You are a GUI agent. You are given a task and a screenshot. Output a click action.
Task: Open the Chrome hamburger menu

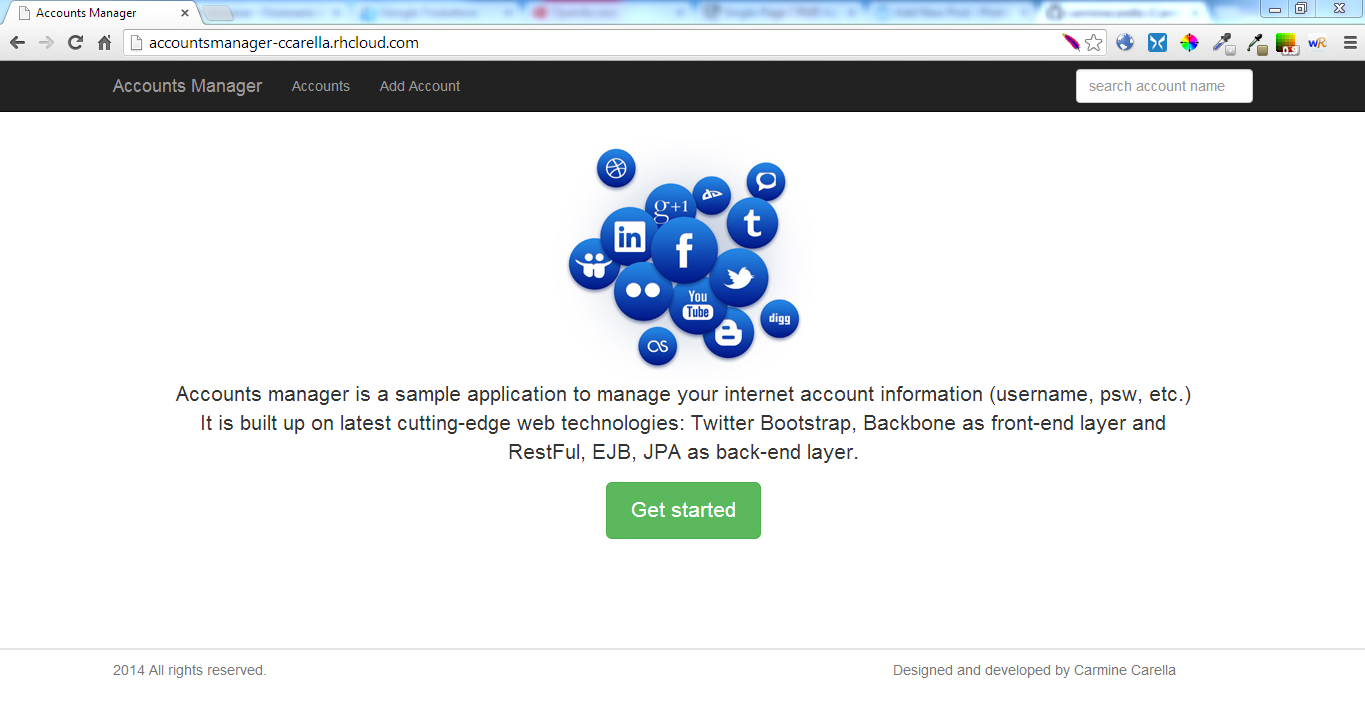coord(1350,43)
